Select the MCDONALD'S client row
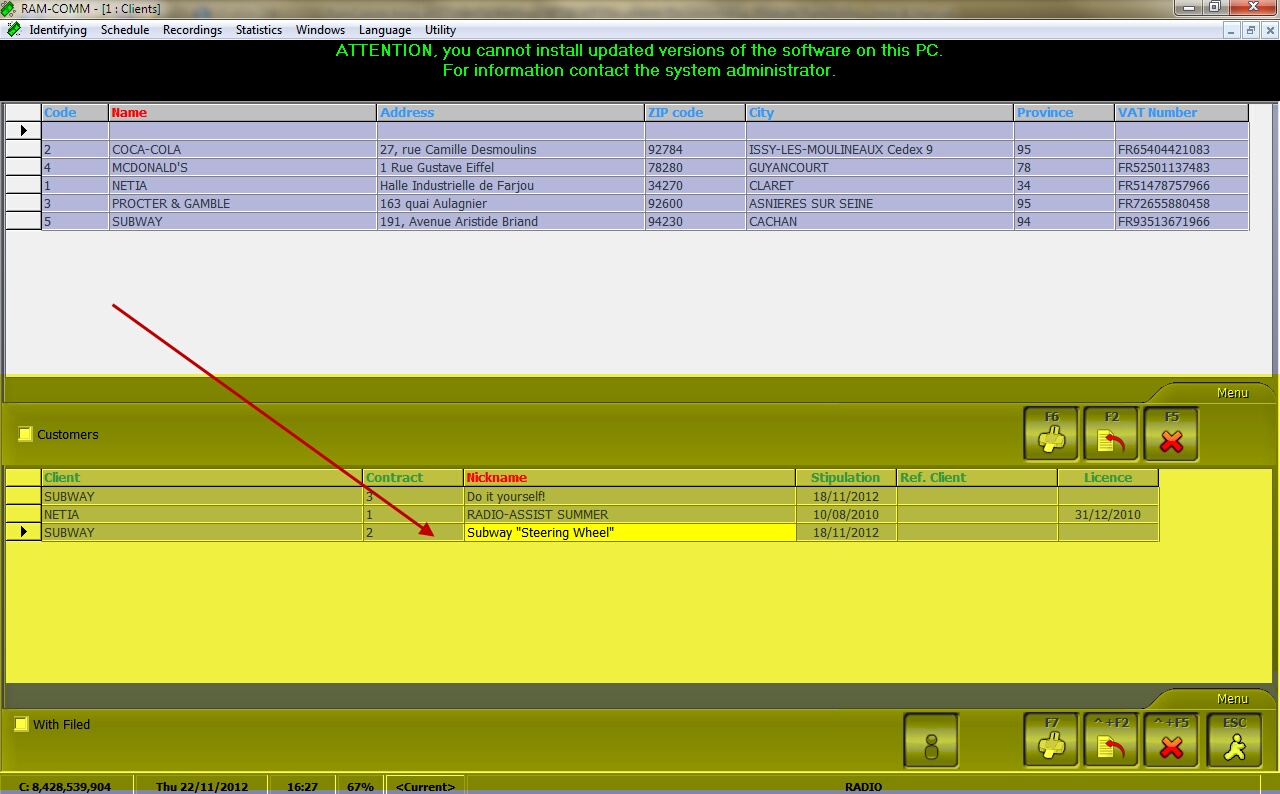The image size is (1280, 794). tap(627, 168)
